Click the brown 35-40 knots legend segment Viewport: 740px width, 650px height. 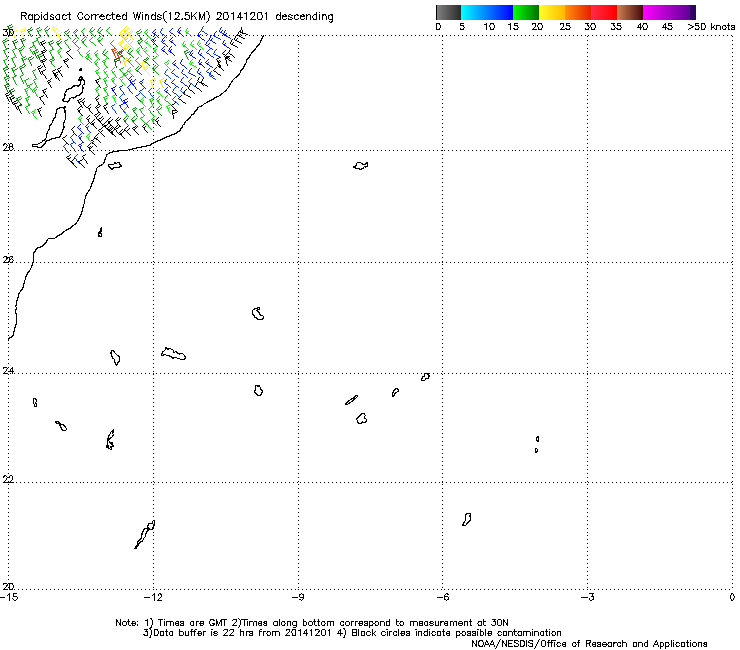click(x=630, y=12)
